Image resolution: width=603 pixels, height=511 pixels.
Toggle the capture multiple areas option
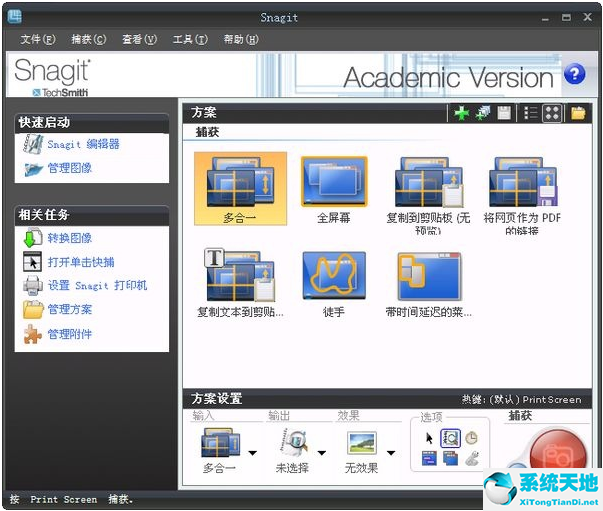(450, 459)
